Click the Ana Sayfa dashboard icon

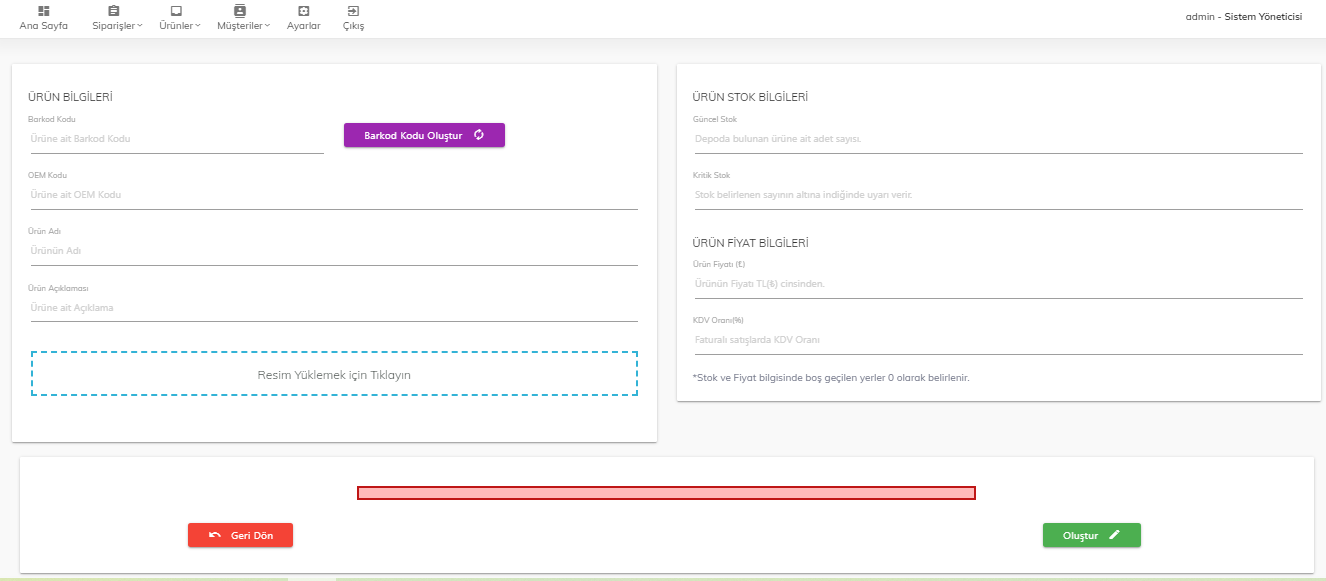point(43,11)
